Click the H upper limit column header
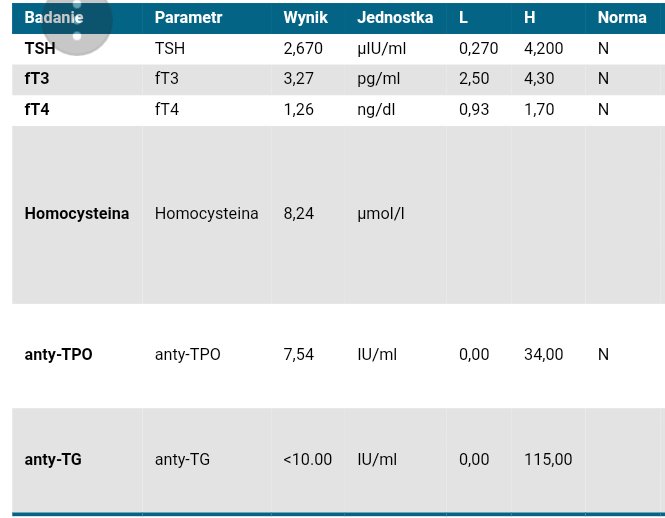 coord(530,18)
